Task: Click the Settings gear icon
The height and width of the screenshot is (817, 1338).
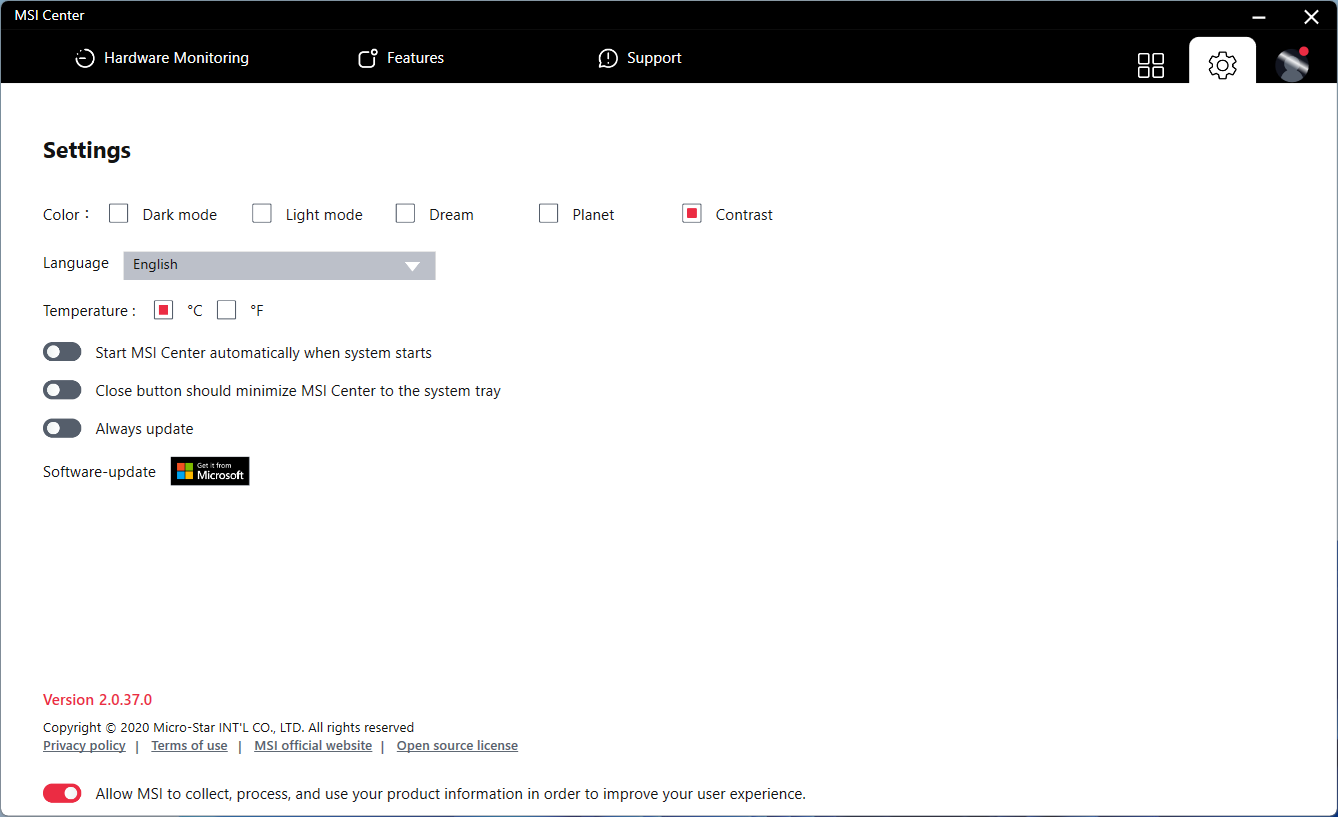Action: (1222, 64)
